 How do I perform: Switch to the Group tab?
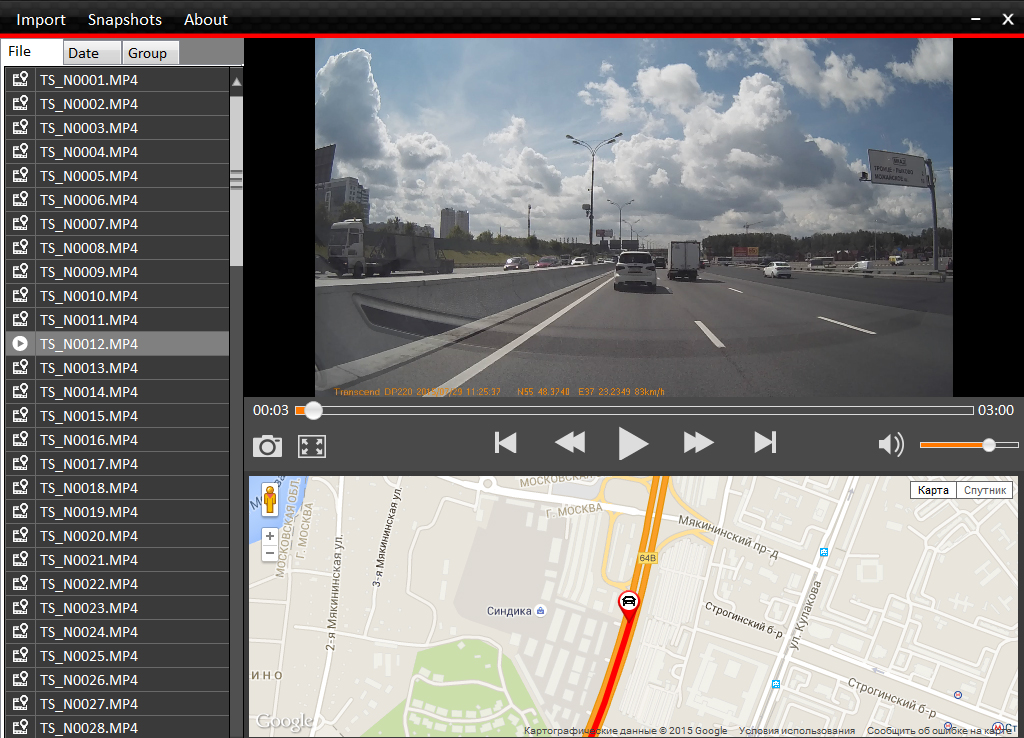tap(150, 53)
